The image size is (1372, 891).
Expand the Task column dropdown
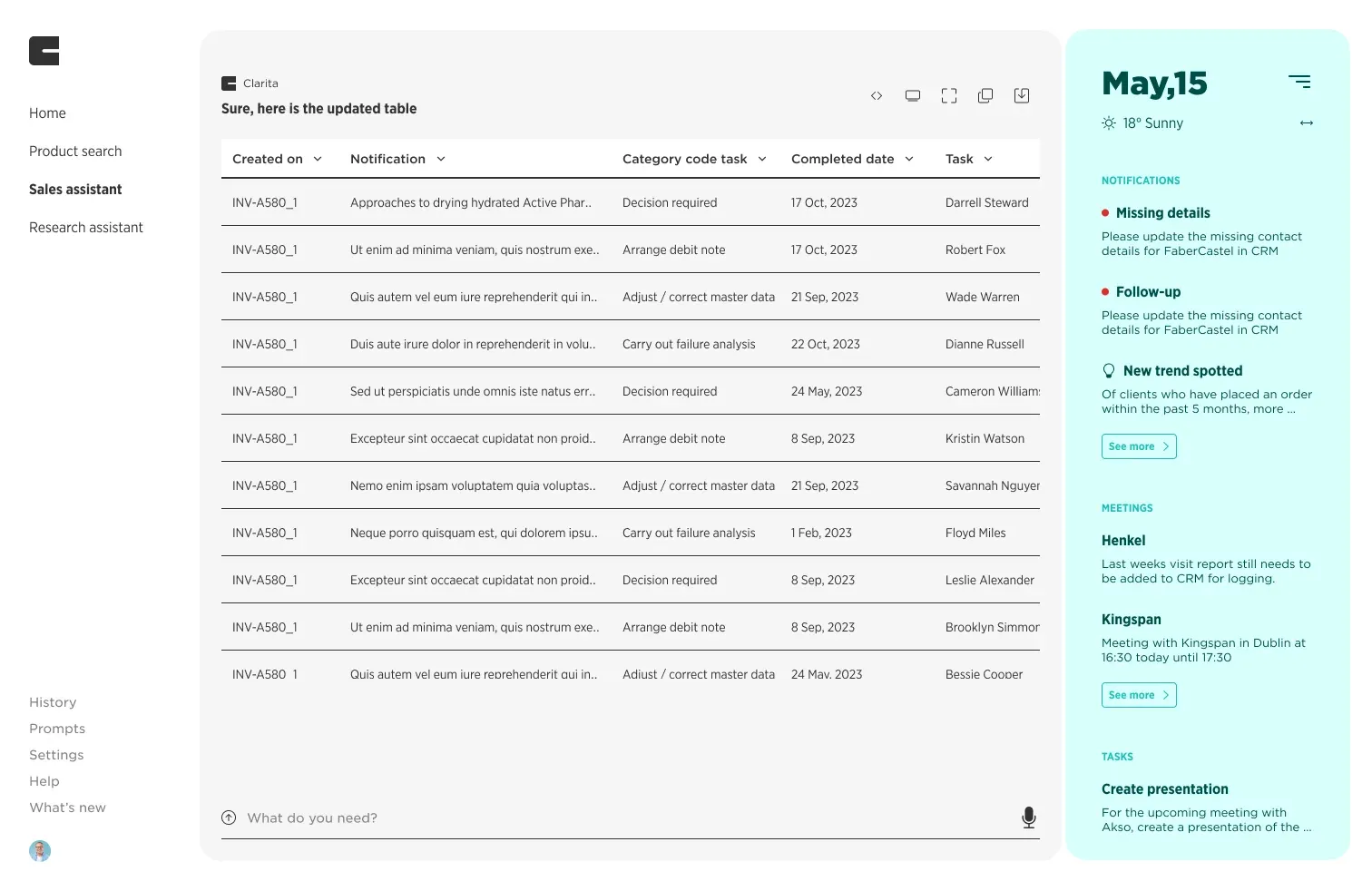click(988, 159)
